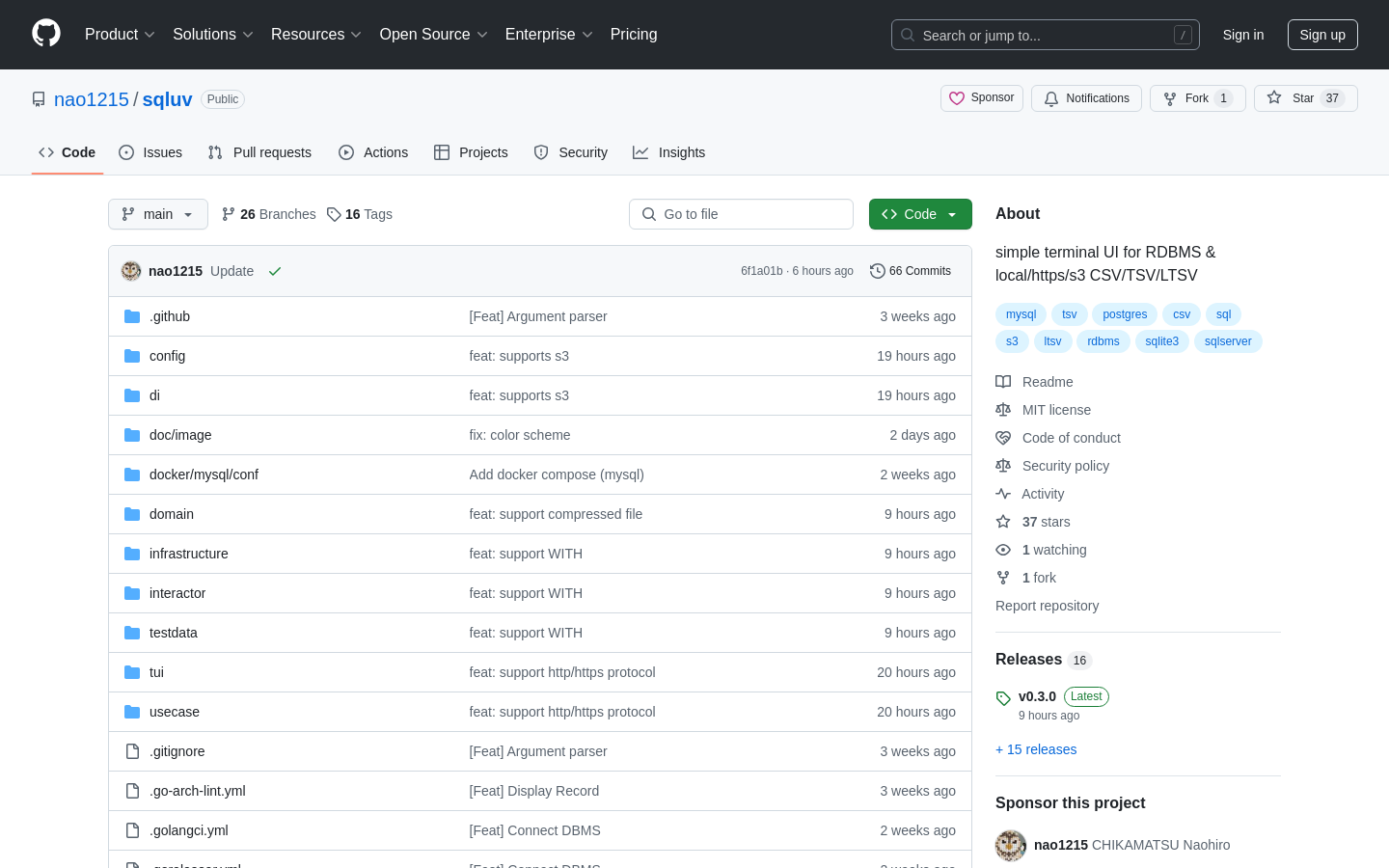Click the Sign up button
The height and width of the screenshot is (868, 1389).
coord(1322,35)
